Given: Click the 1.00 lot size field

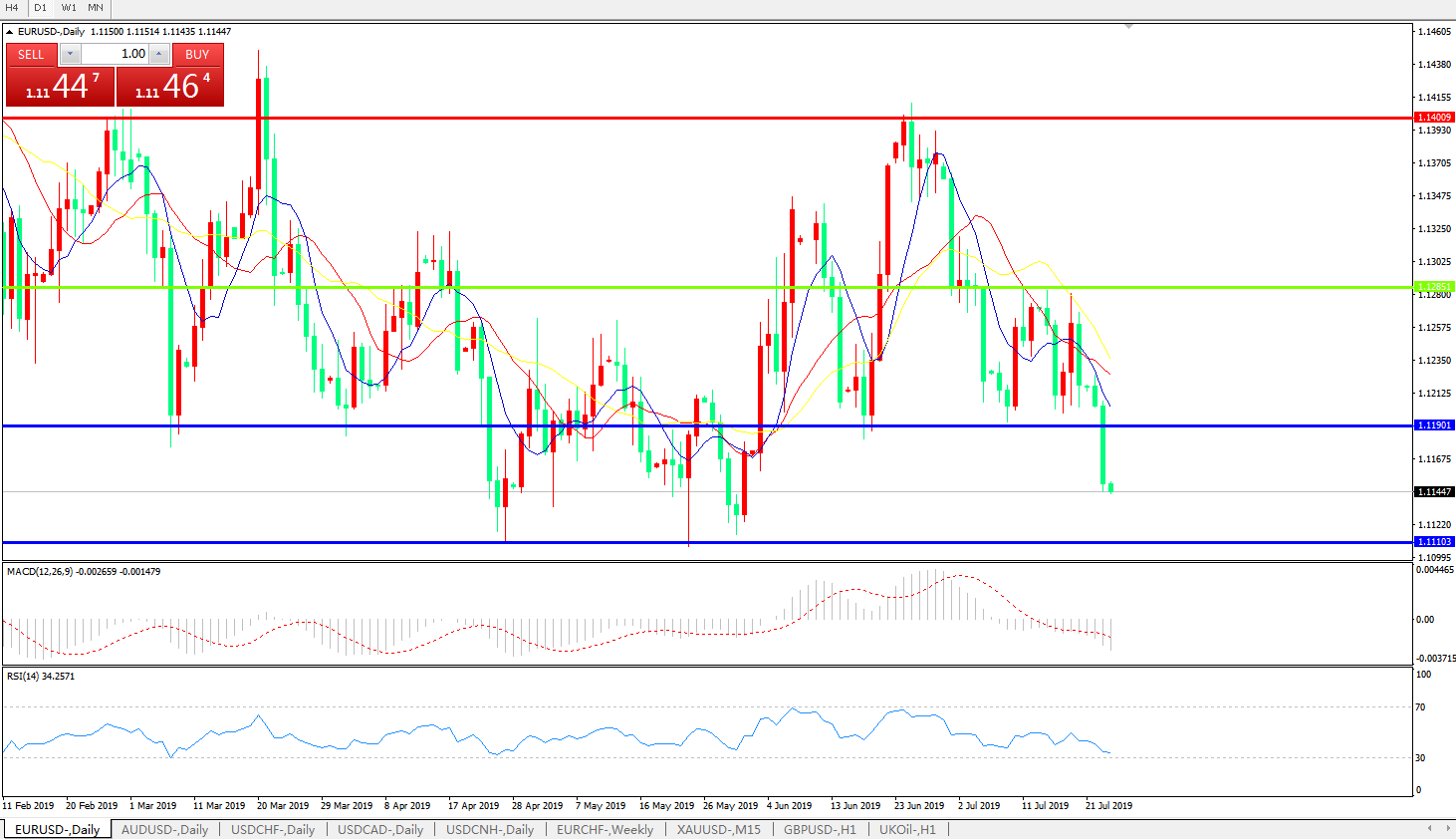Looking at the screenshot, I should 115,54.
